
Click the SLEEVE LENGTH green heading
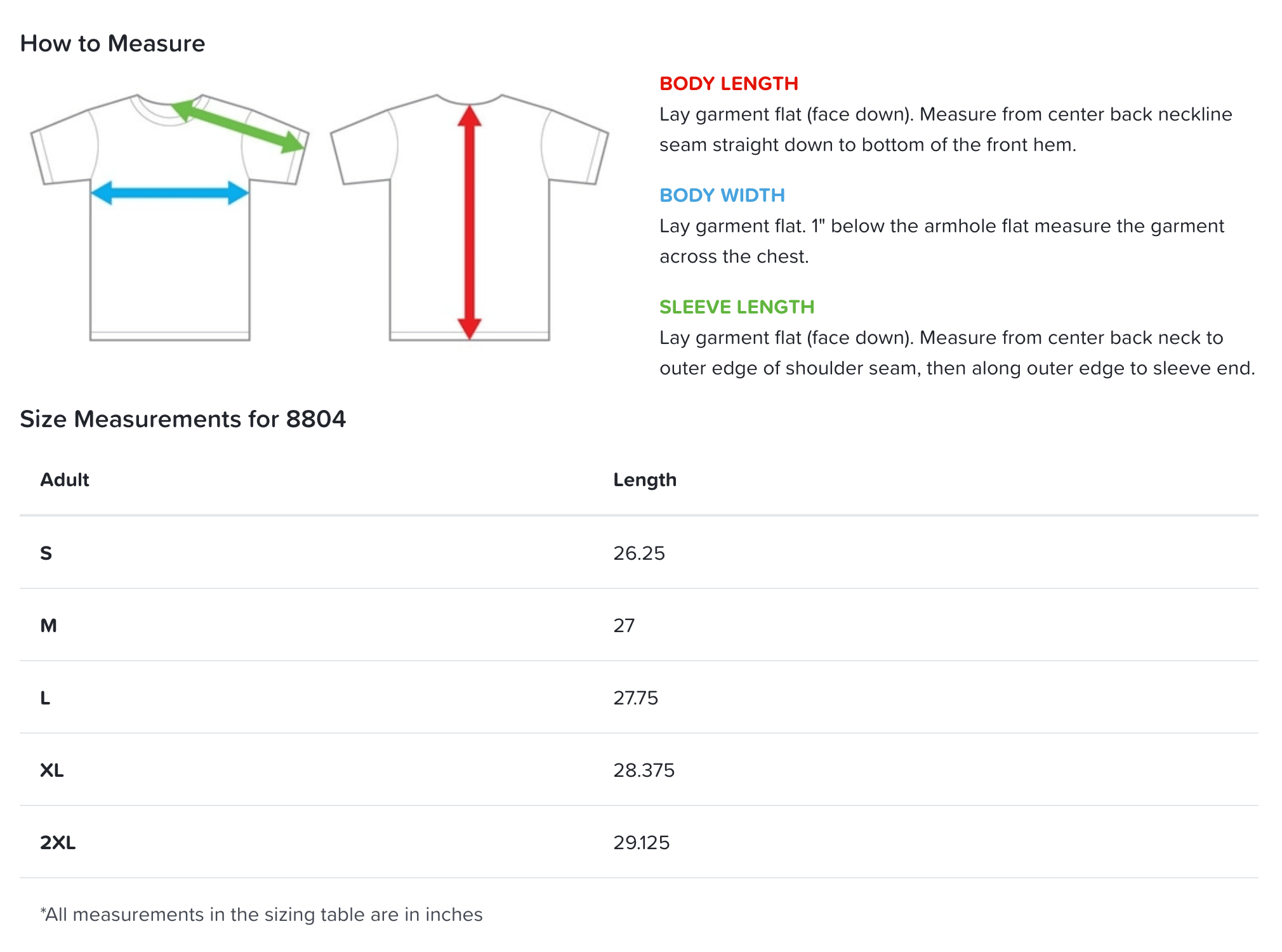point(736,307)
